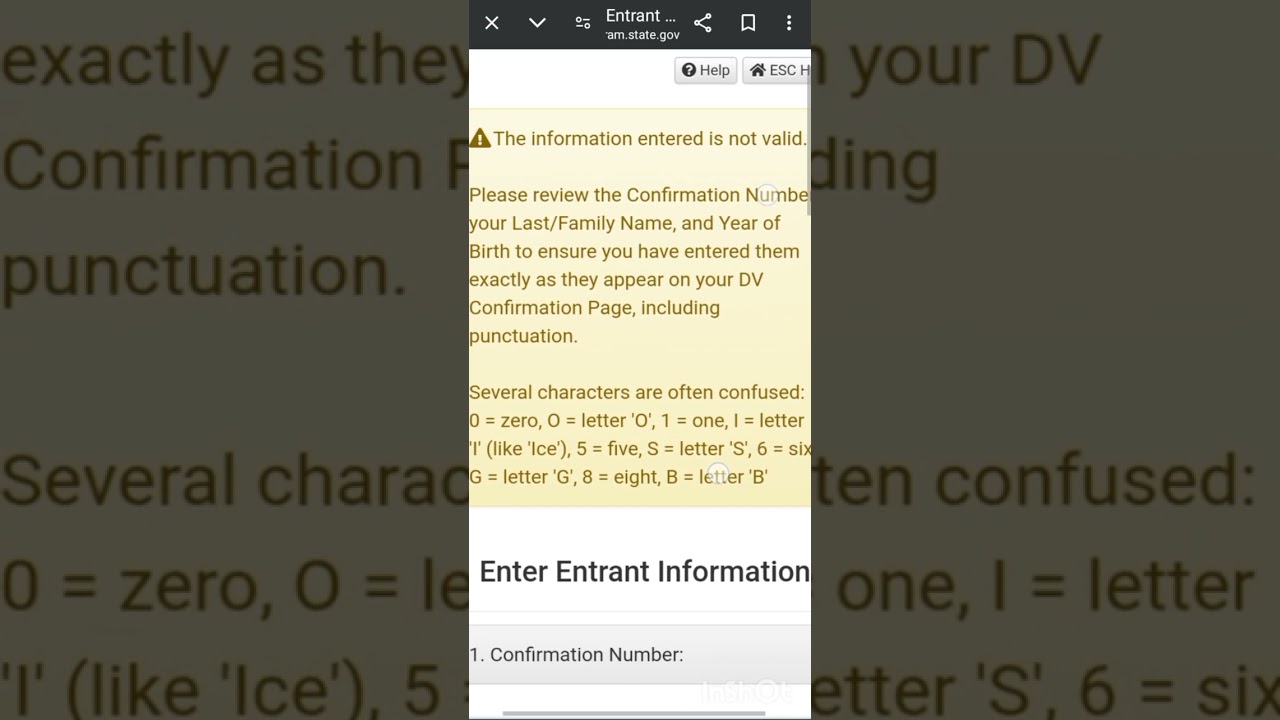Click the page title 'Entrant ...' in toolbar
The image size is (1280, 720).
pyautogui.click(x=641, y=16)
